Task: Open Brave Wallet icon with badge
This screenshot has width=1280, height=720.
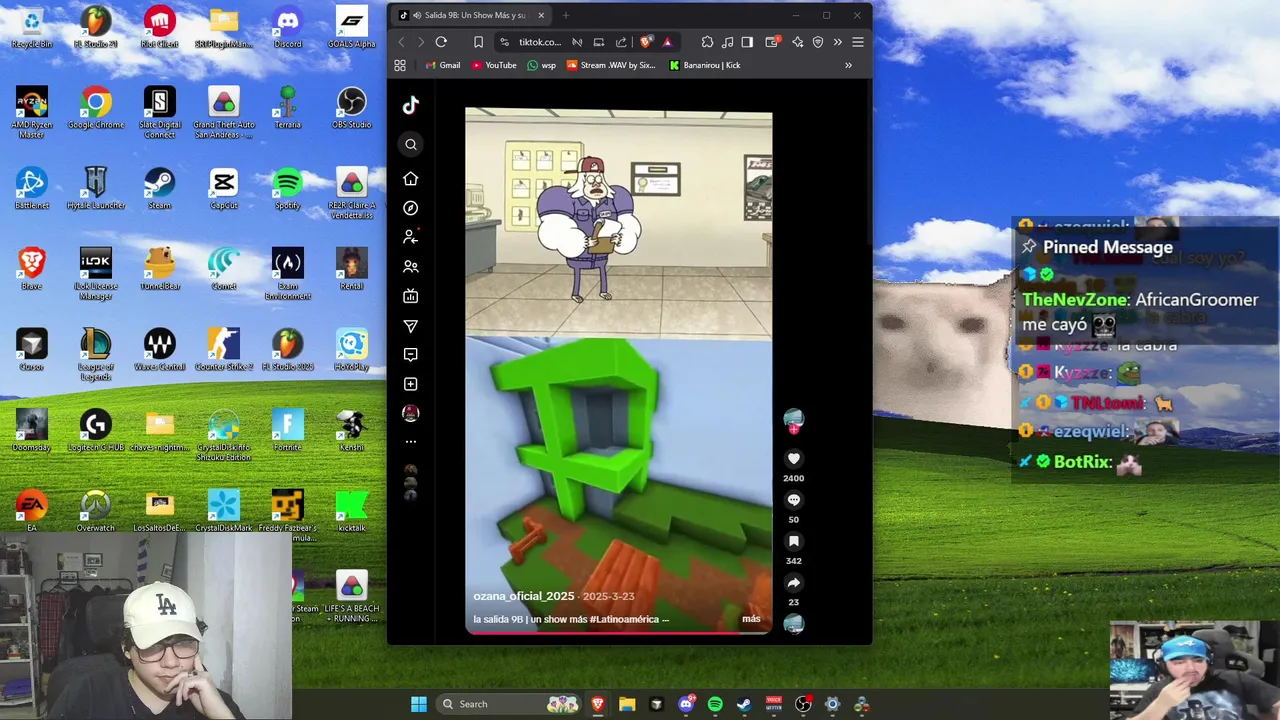Action: coord(772,42)
